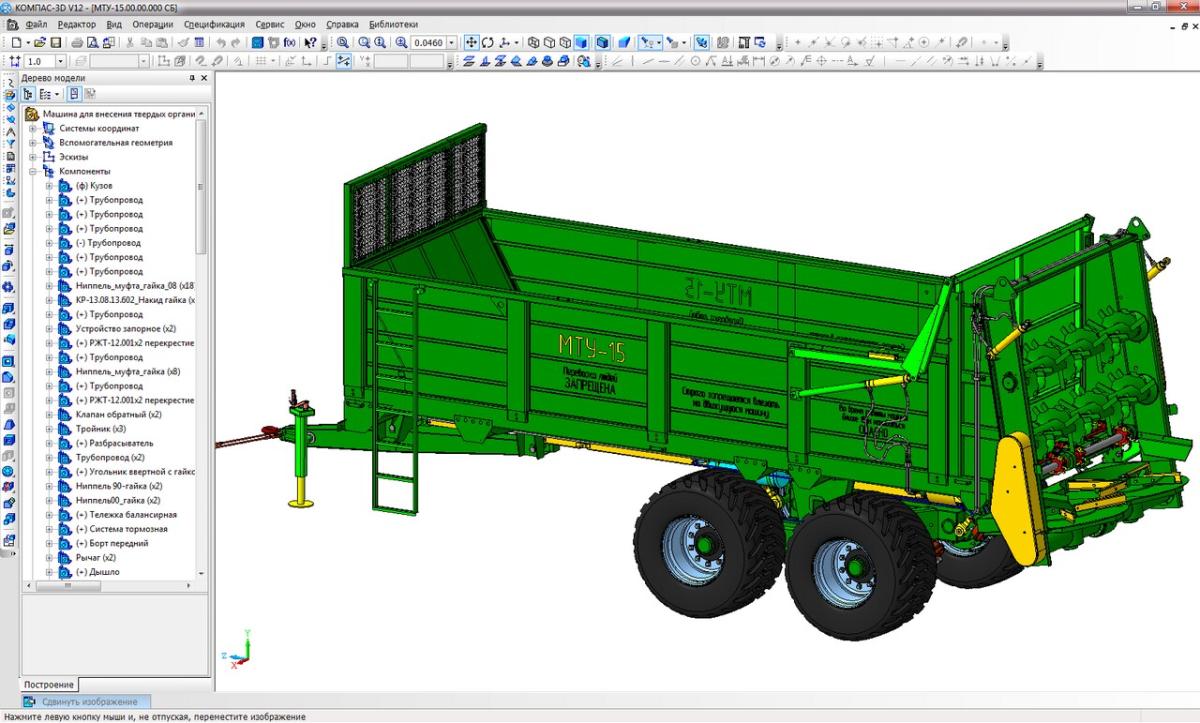Click the Print icon in the toolbar

click(x=78, y=43)
